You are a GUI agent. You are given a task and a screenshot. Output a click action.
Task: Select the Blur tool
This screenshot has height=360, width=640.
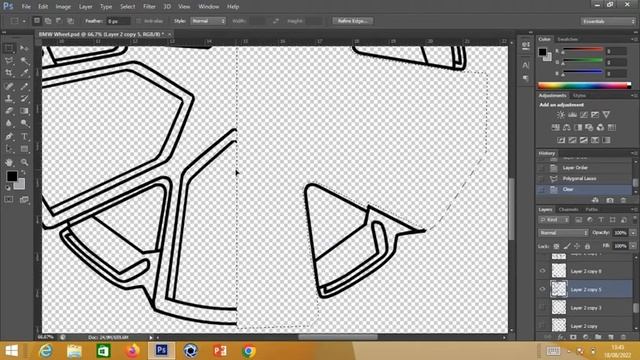9,123
